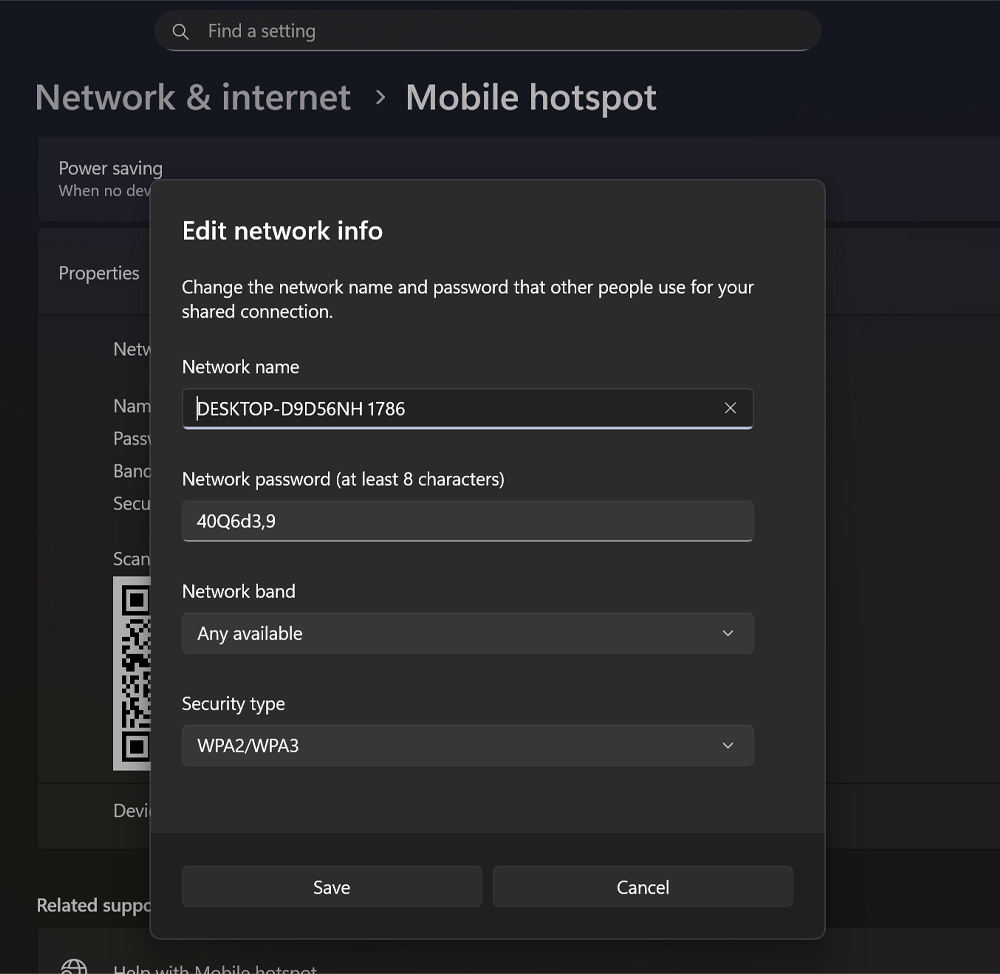Click the Mobile hotspot breadcrumb
1000x974 pixels.
tap(531, 97)
